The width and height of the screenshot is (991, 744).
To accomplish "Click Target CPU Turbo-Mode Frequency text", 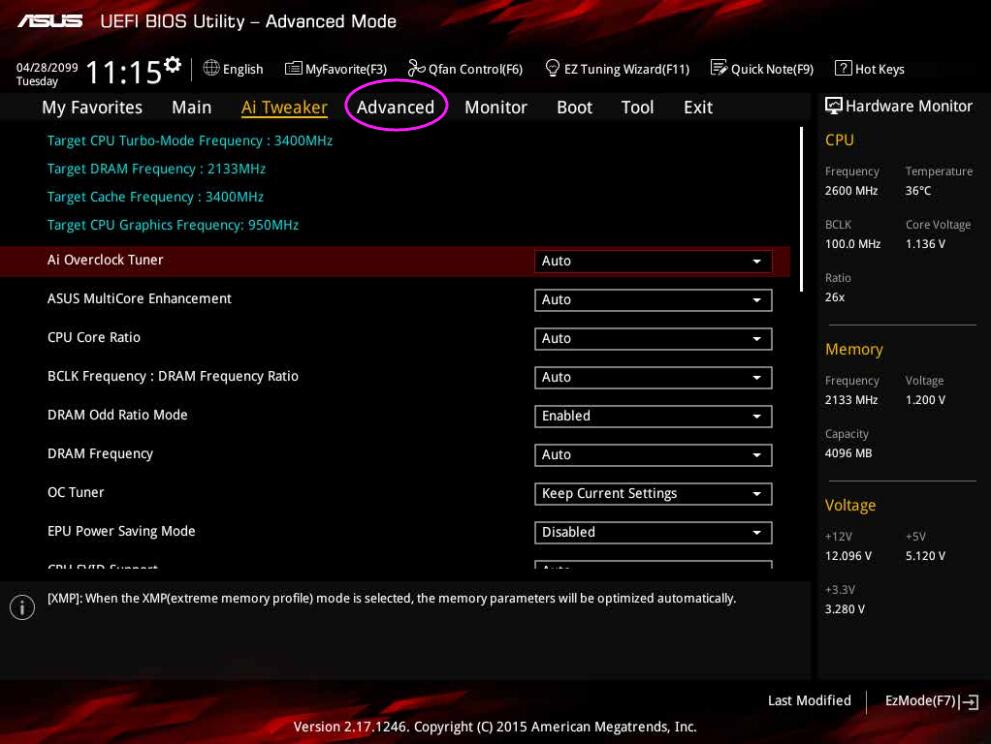I will 190,141.
